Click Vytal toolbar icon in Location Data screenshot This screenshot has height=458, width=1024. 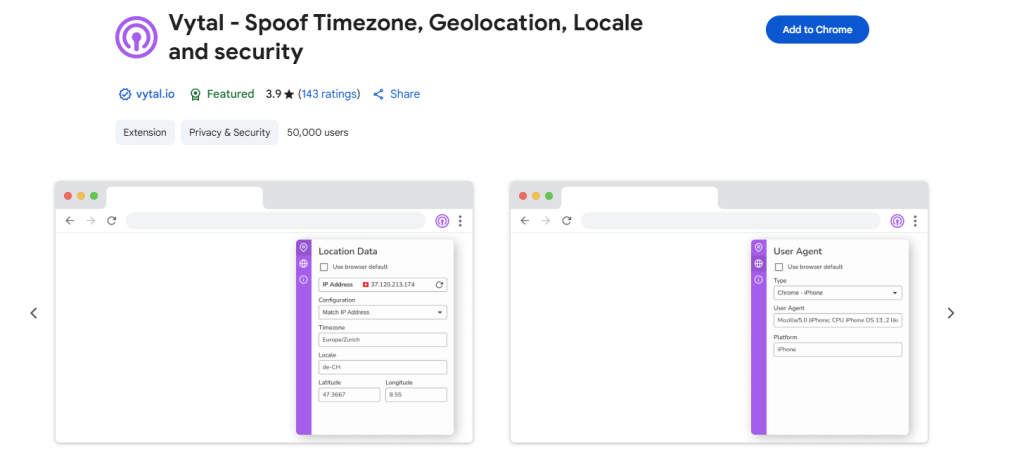point(442,221)
